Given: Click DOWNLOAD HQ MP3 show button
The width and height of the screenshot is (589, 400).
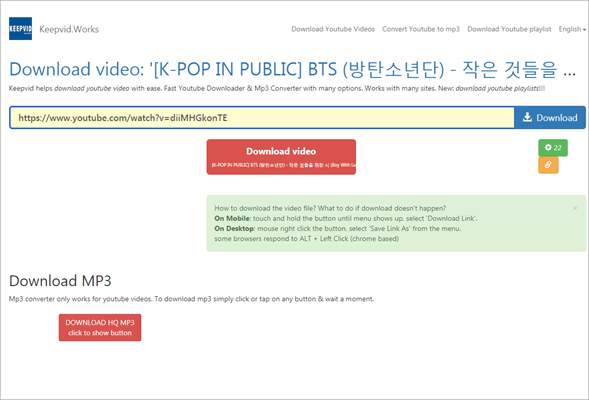Looking at the screenshot, I should pos(100,328).
